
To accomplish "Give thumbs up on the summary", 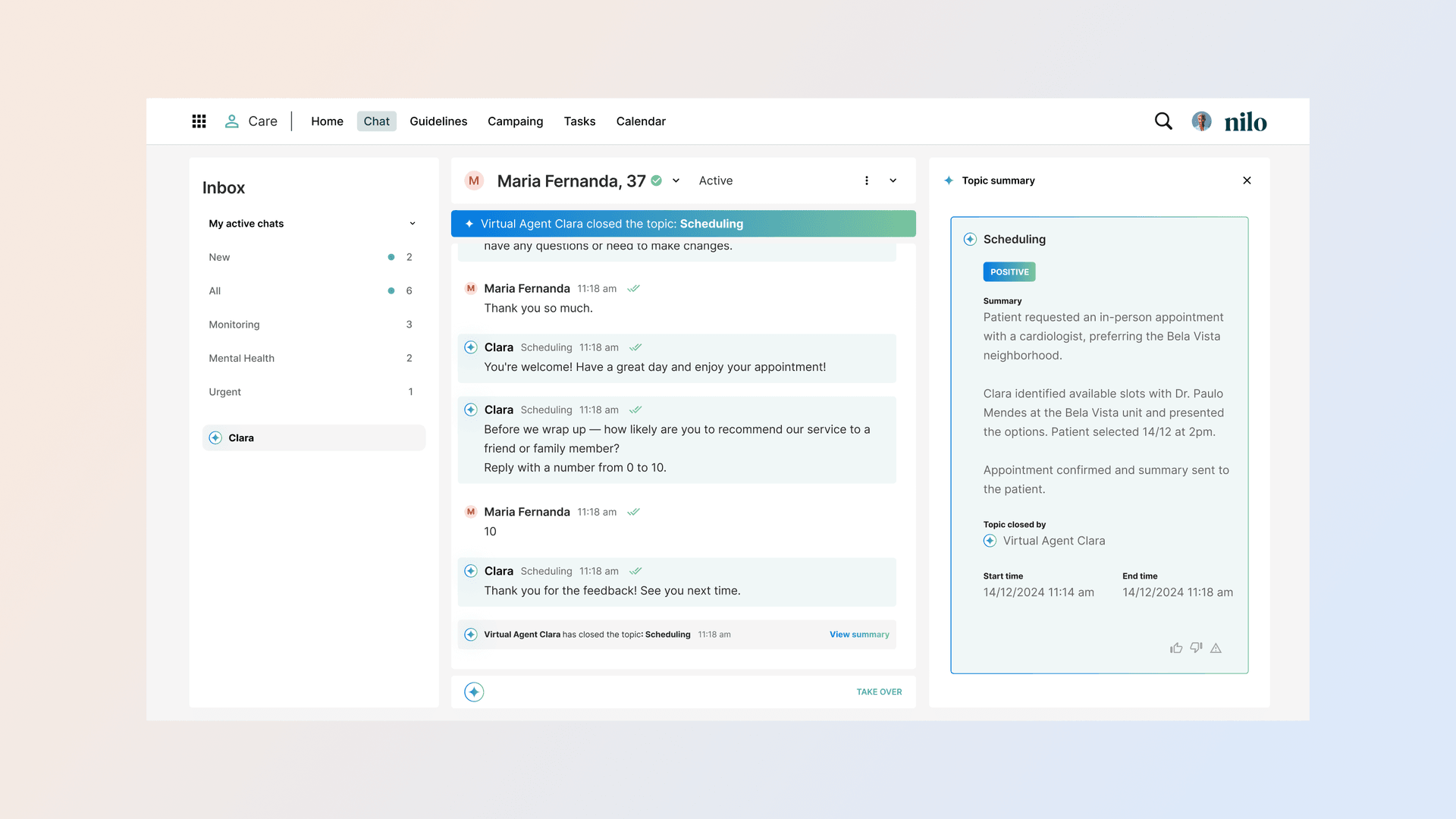I will 1176,648.
